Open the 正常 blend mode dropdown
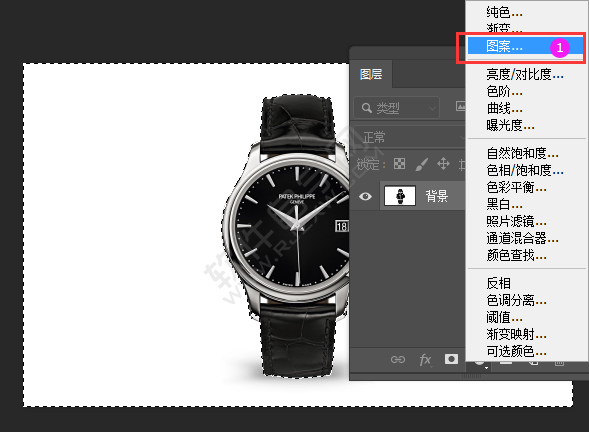This screenshot has width=589, height=432. [x=409, y=137]
